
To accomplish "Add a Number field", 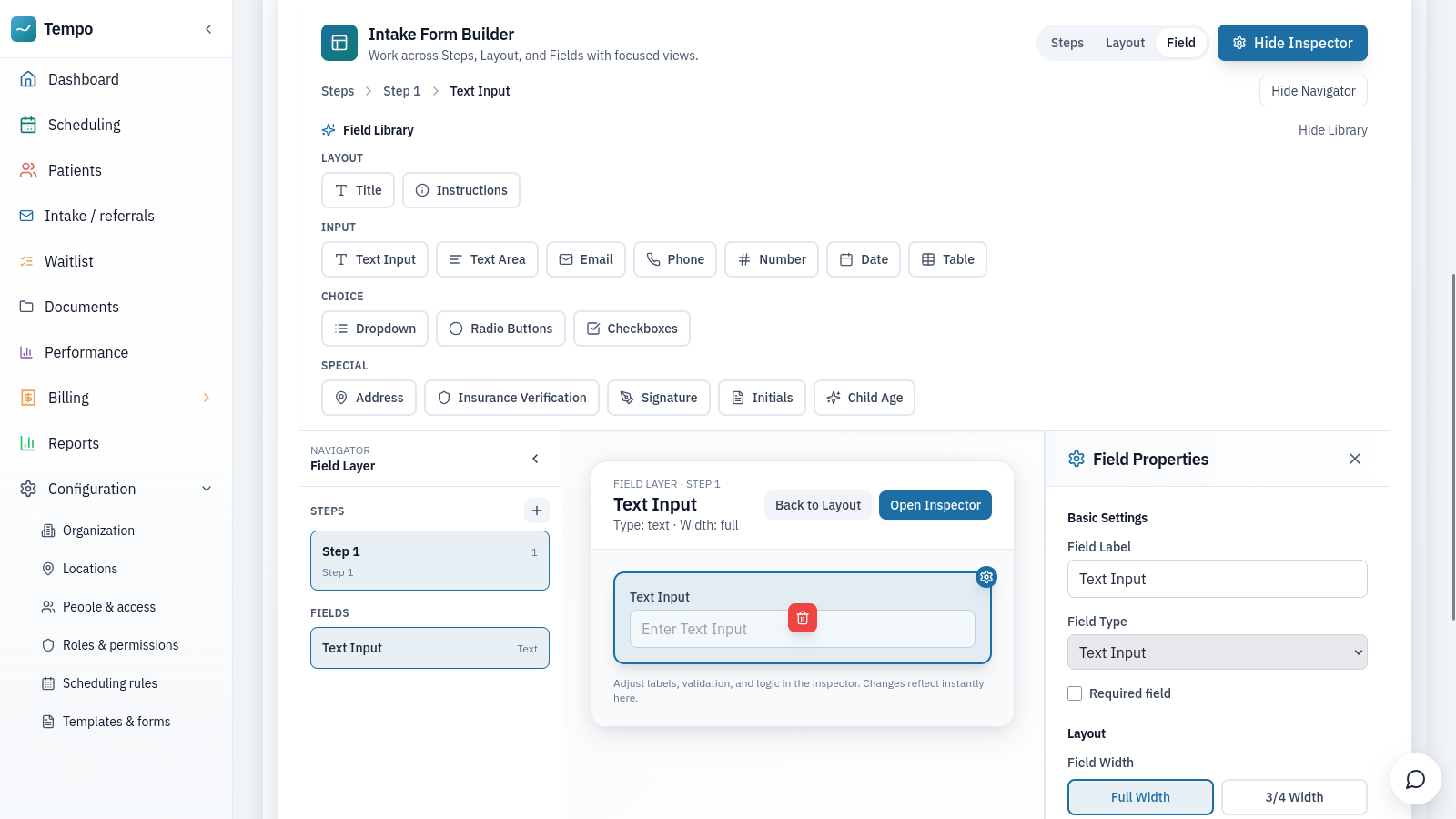I will (772, 259).
